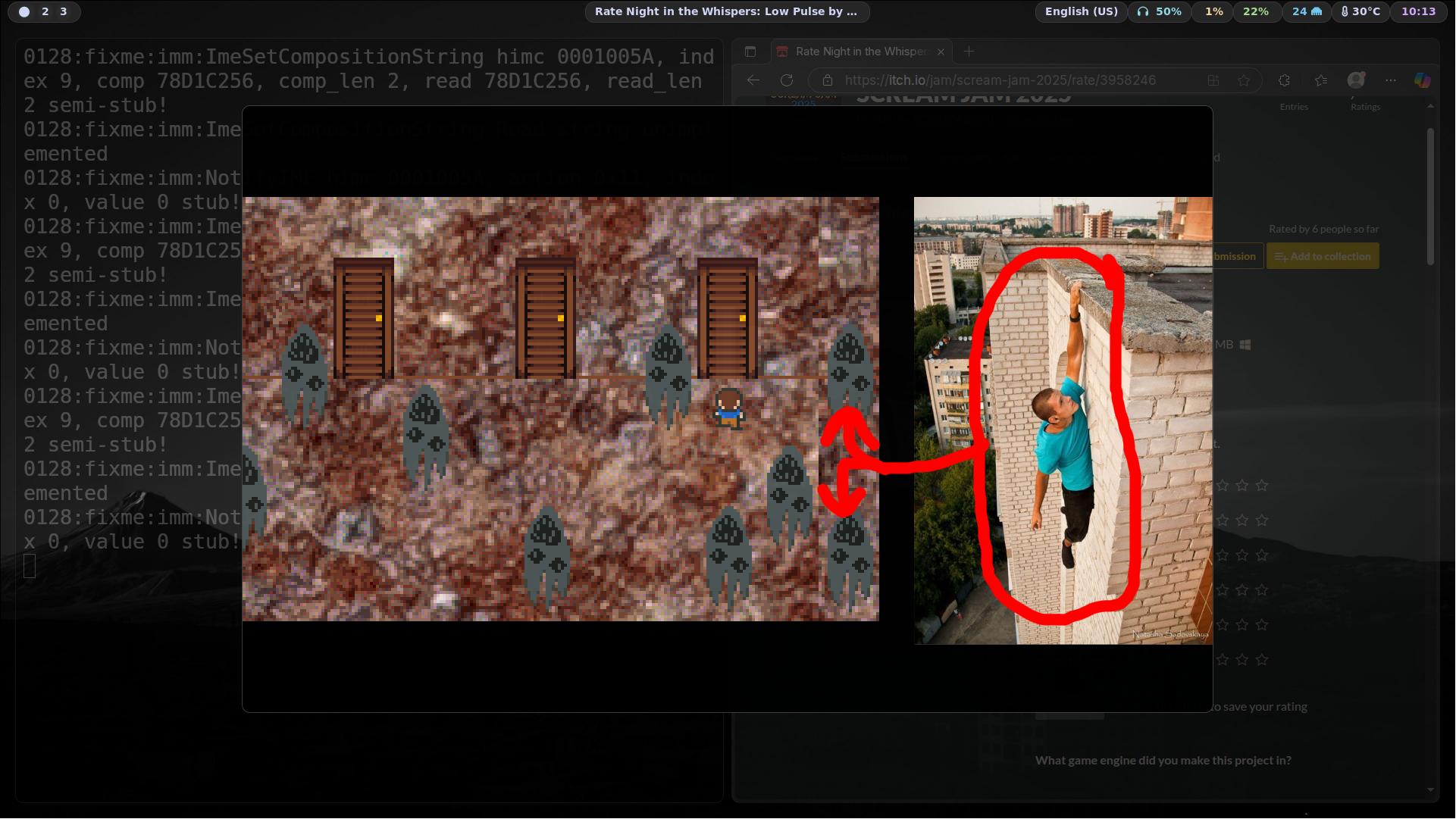
Task: Click the Extensions puzzle icon
Action: point(1284,80)
